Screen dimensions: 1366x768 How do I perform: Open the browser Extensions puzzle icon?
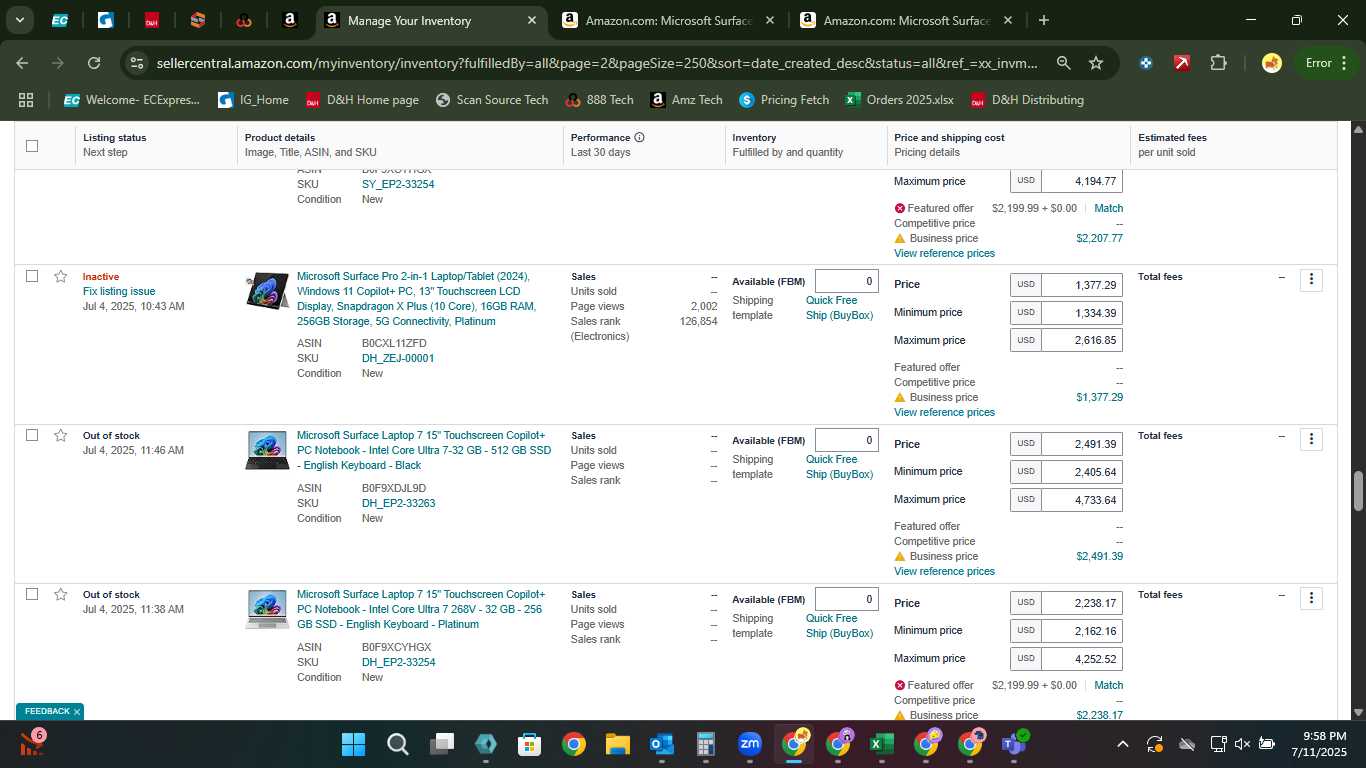pos(1218,63)
